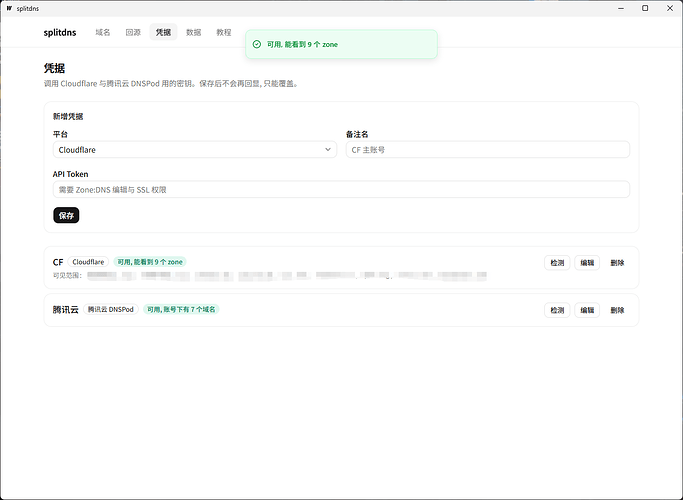Open the 回源 tab
Viewport: 683px width, 500px height.
133,32
